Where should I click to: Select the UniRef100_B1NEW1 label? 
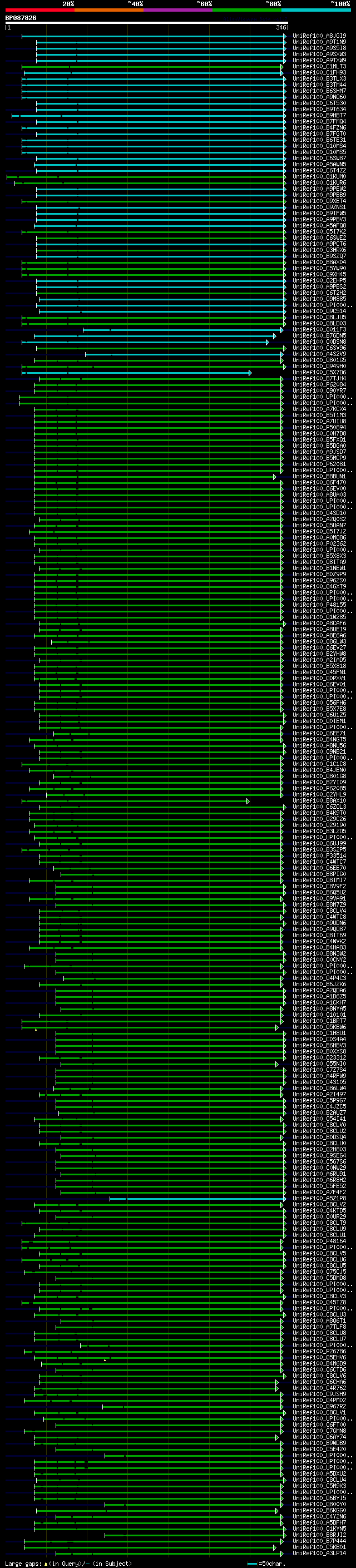tap(319, 568)
